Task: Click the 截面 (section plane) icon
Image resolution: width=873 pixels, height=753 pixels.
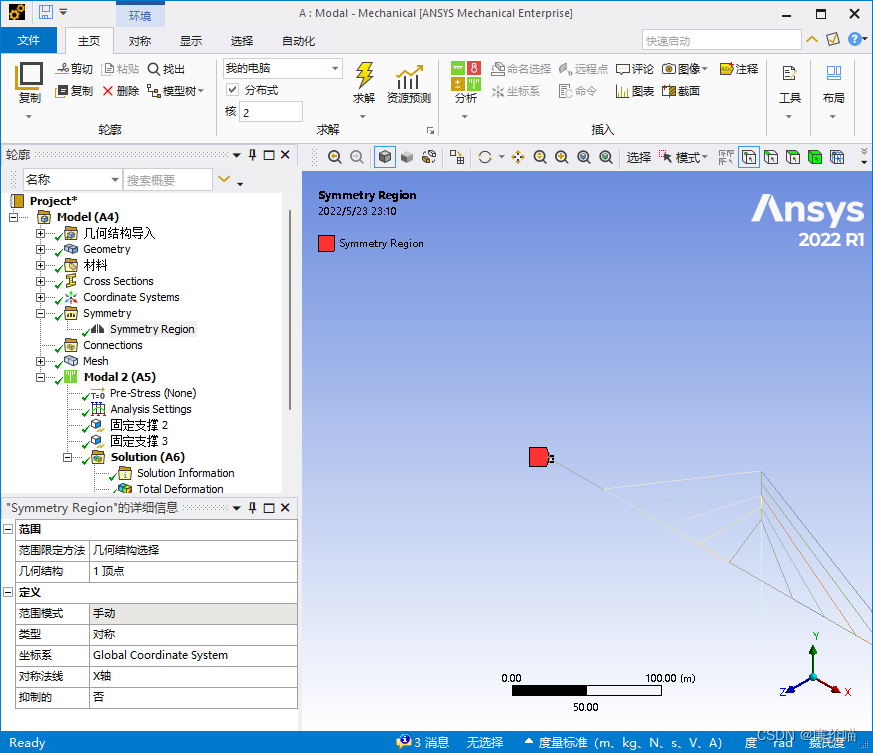Action: [x=680, y=91]
